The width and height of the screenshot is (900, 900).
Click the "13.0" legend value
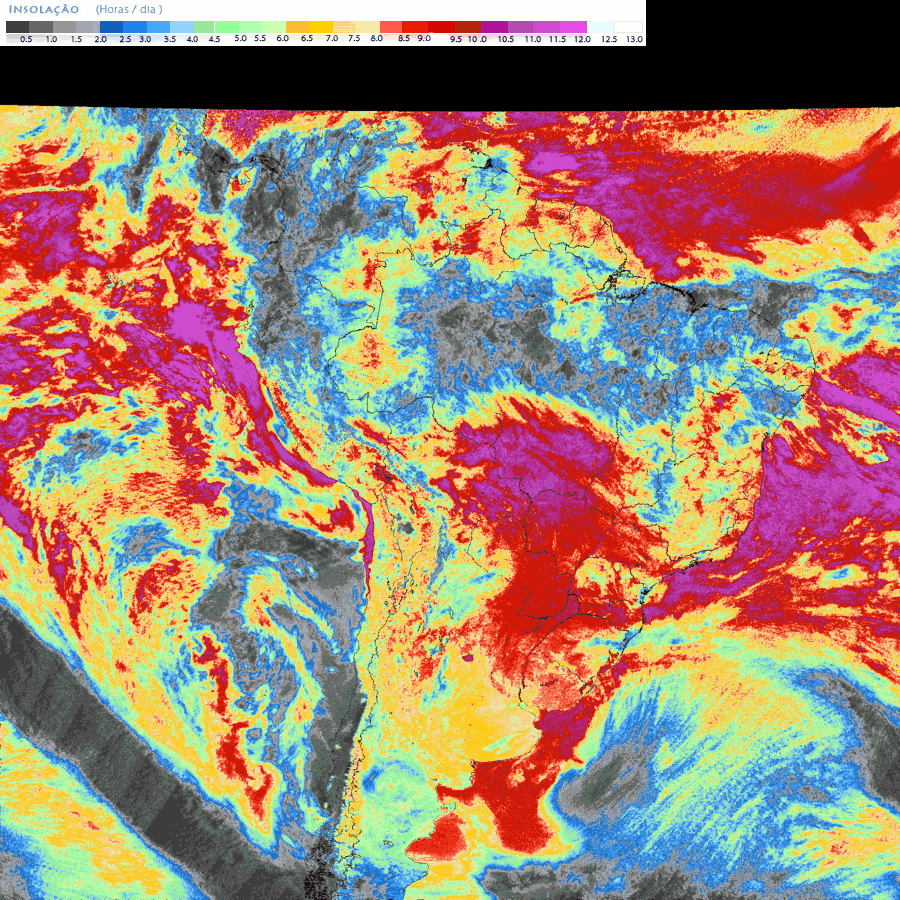click(x=634, y=39)
